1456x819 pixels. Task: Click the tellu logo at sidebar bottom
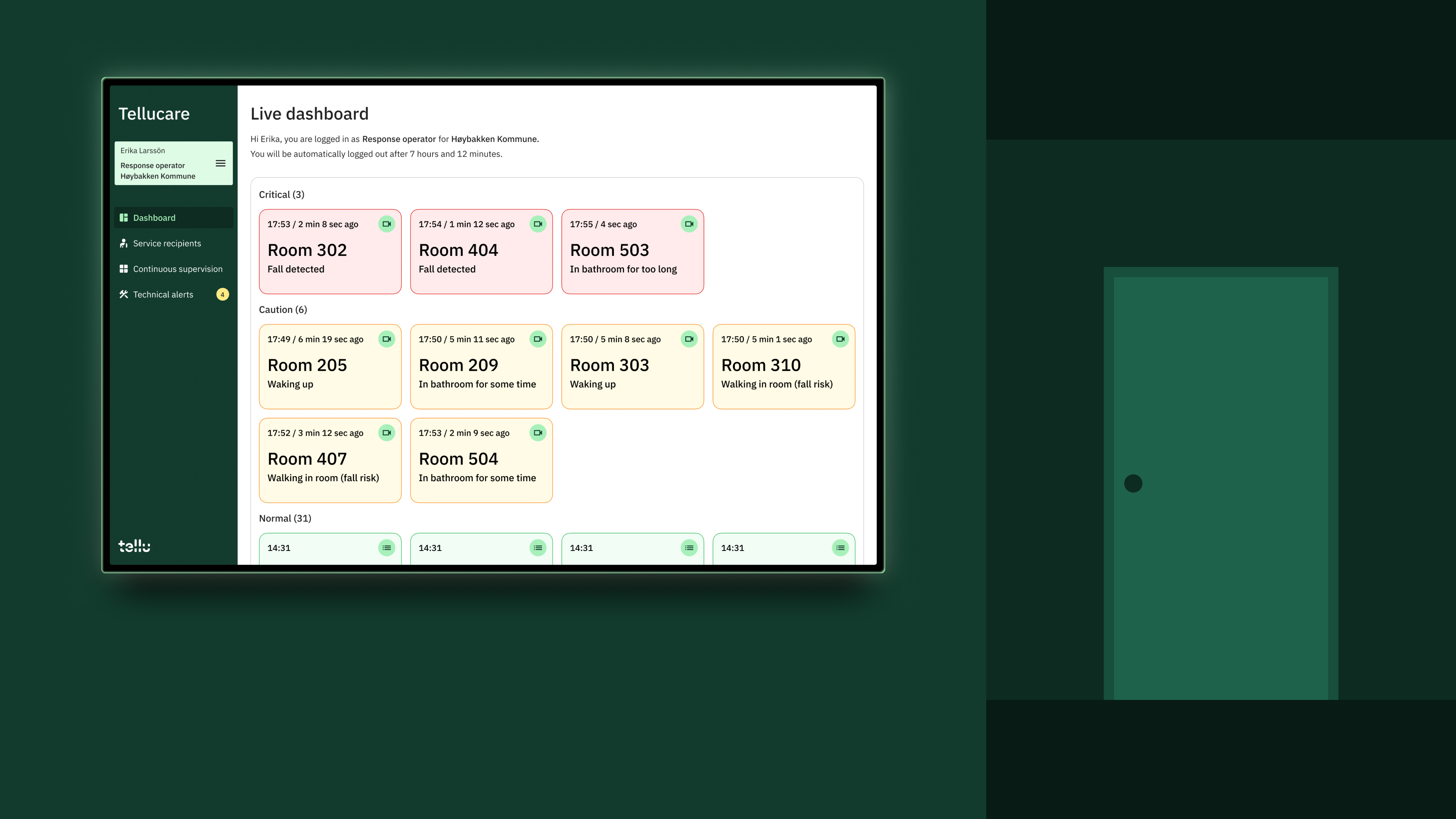(x=135, y=546)
